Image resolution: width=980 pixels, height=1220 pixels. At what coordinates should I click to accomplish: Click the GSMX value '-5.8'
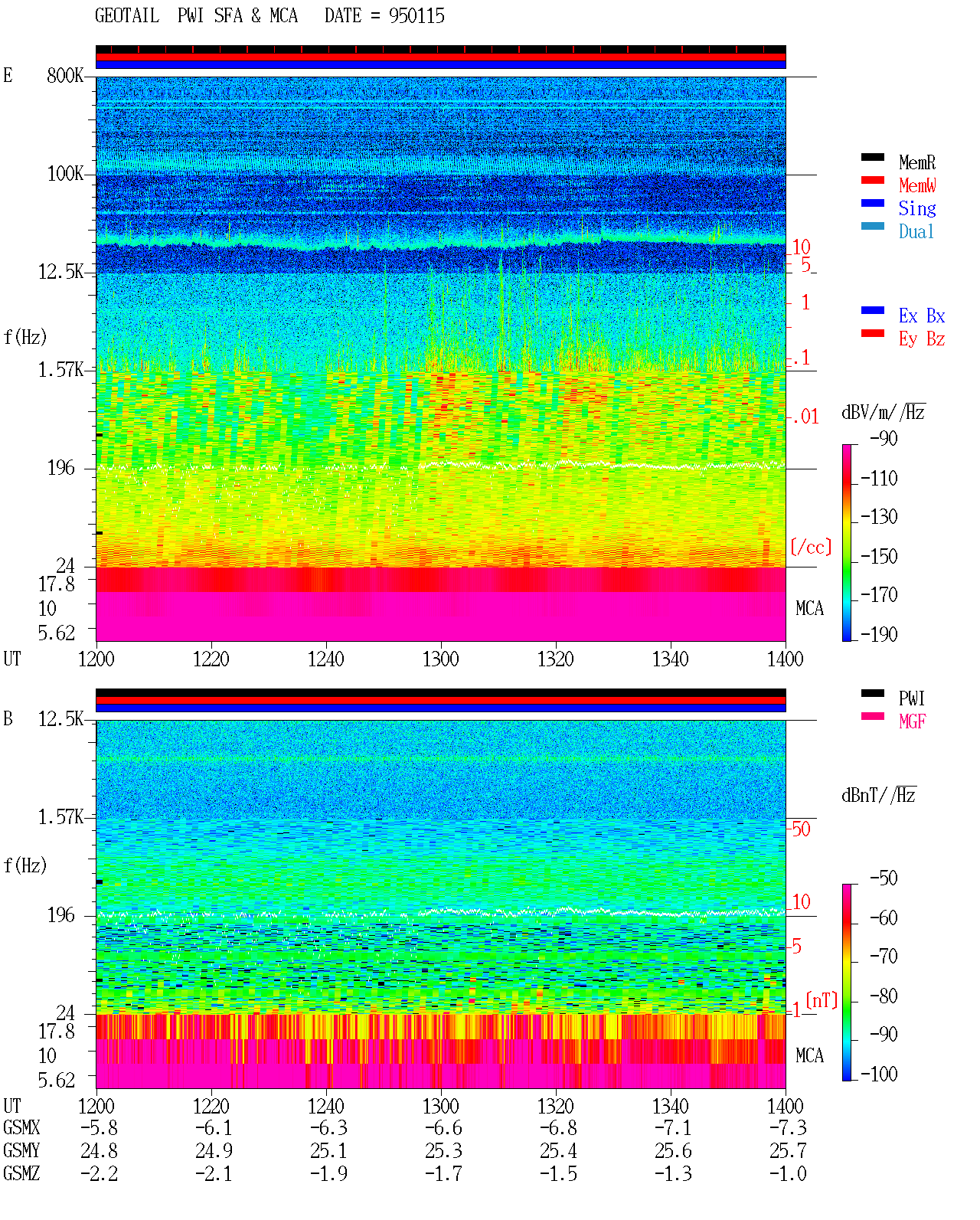tap(99, 1128)
